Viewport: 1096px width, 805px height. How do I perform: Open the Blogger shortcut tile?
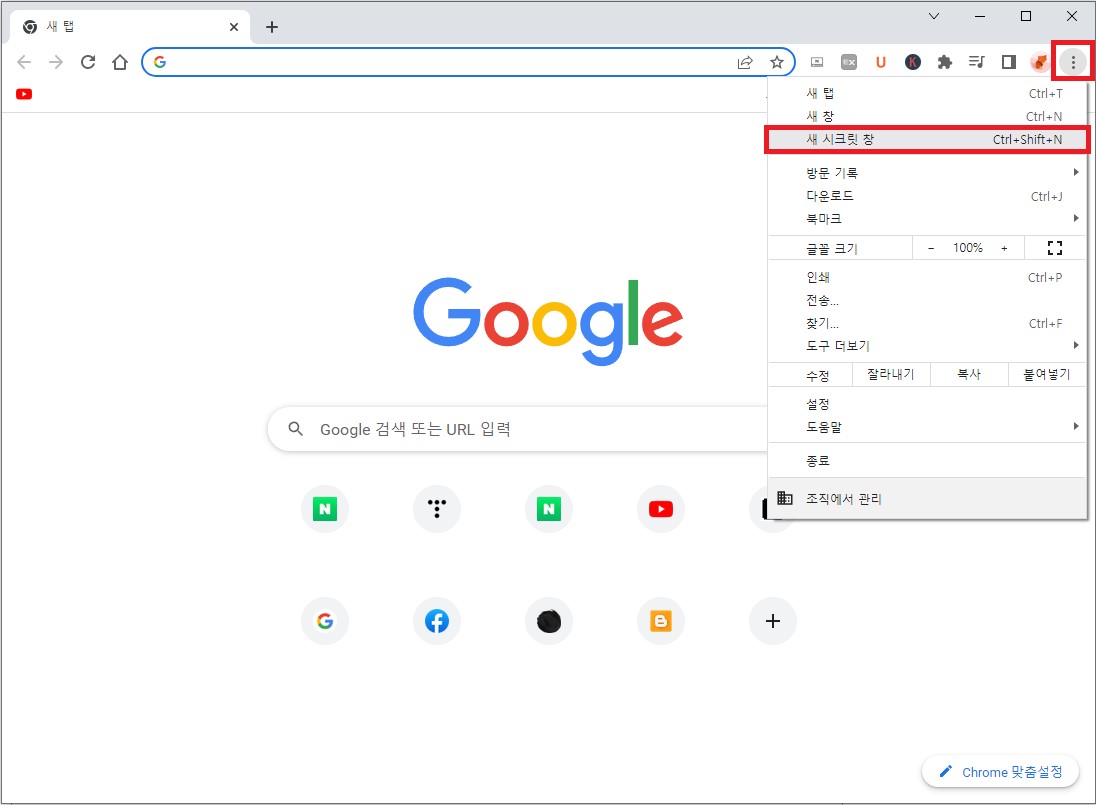661,621
